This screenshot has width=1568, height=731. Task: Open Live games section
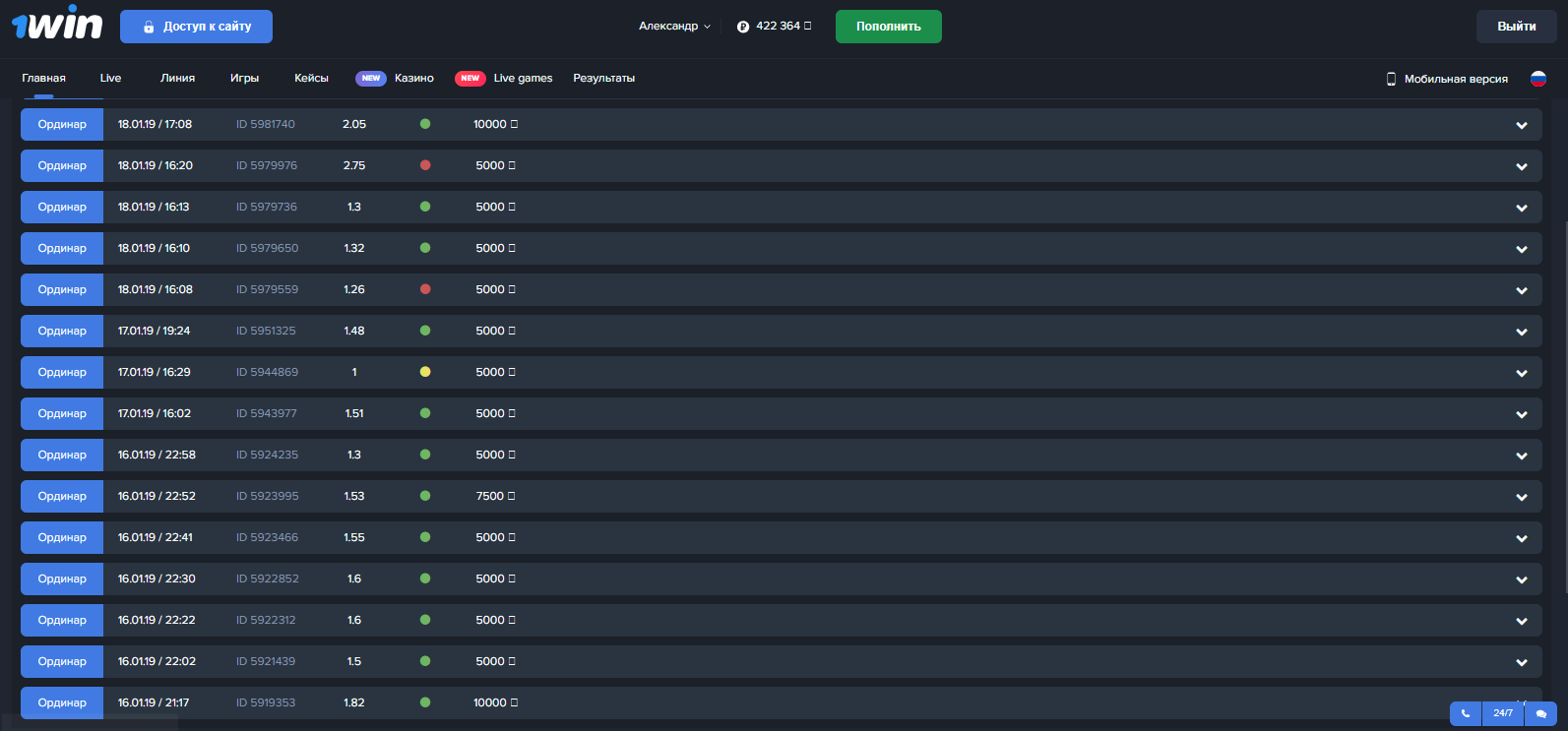point(523,78)
